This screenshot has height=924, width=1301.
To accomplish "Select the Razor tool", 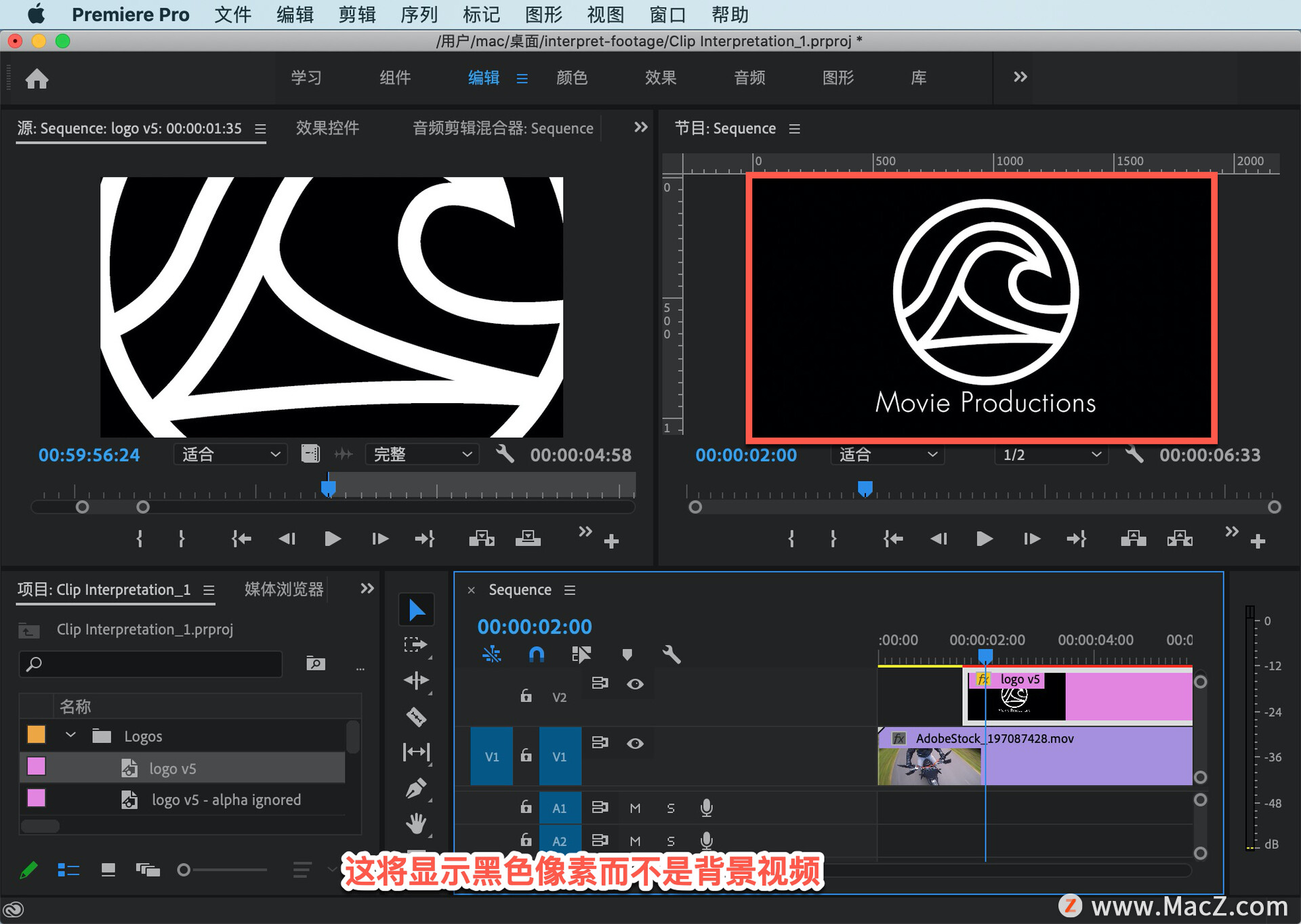I will tap(416, 716).
